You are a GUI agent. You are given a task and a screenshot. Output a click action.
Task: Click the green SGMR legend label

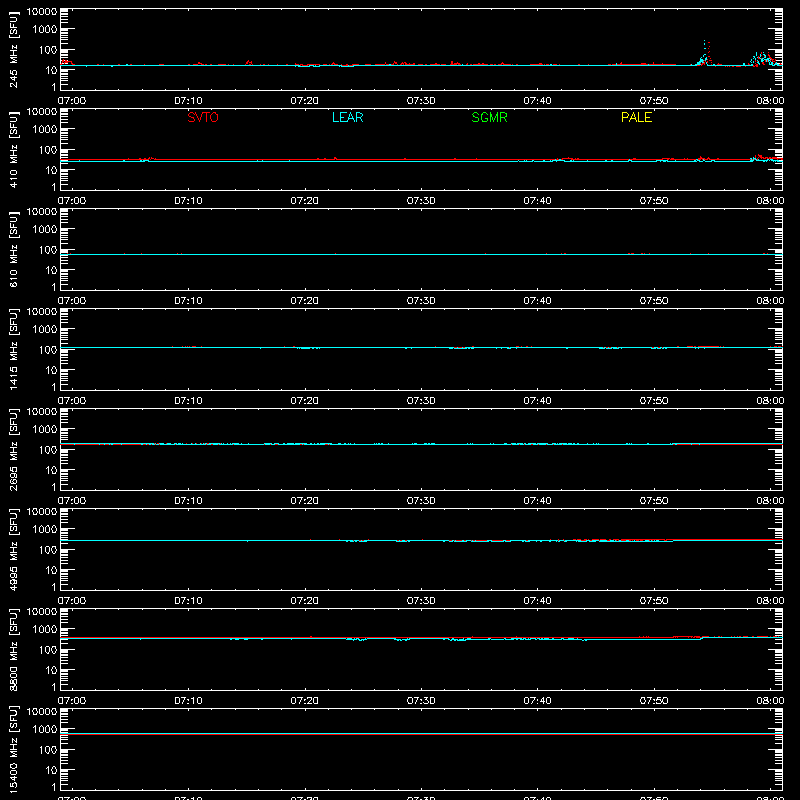click(x=489, y=117)
